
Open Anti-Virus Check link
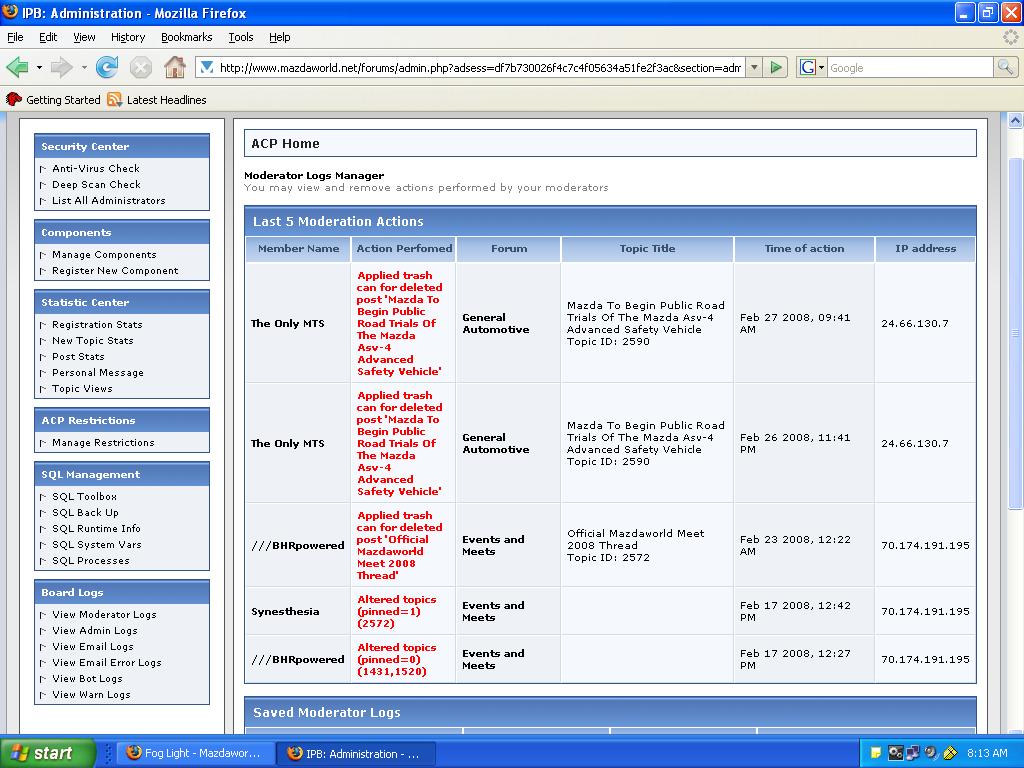[95, 168]
